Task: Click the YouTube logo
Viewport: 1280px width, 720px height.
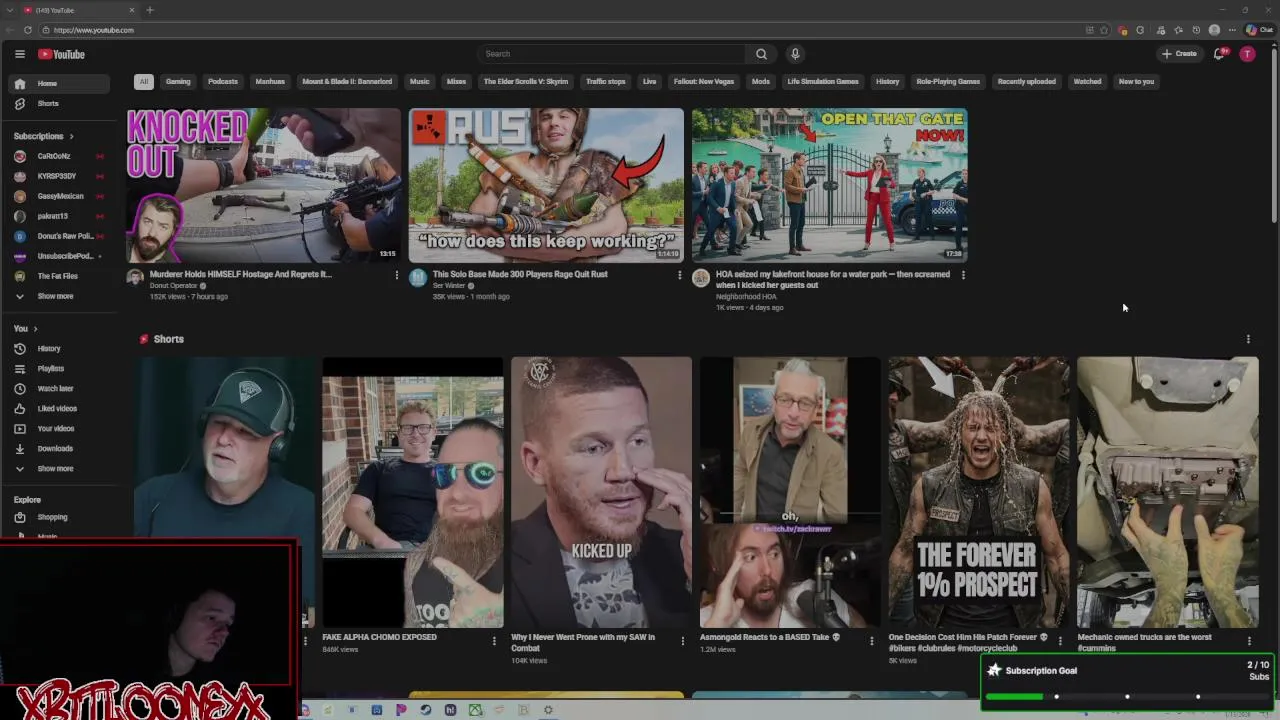Action: click(x=62, y=54)
